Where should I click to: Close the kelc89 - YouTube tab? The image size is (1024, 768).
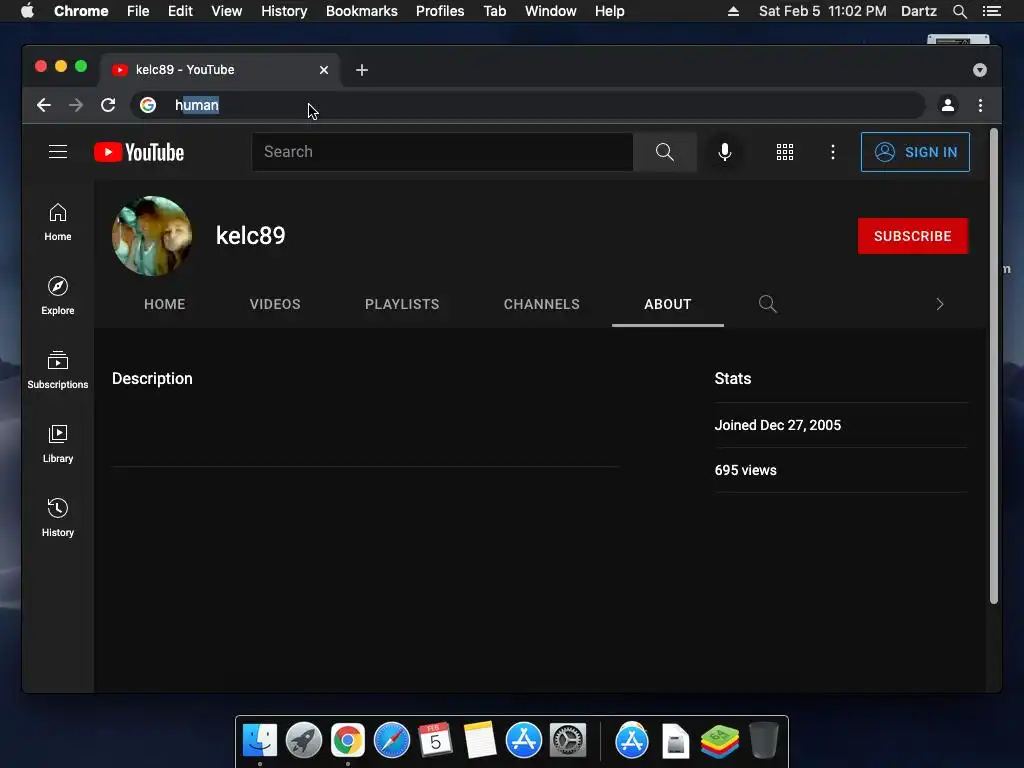[x=323, y=70]
